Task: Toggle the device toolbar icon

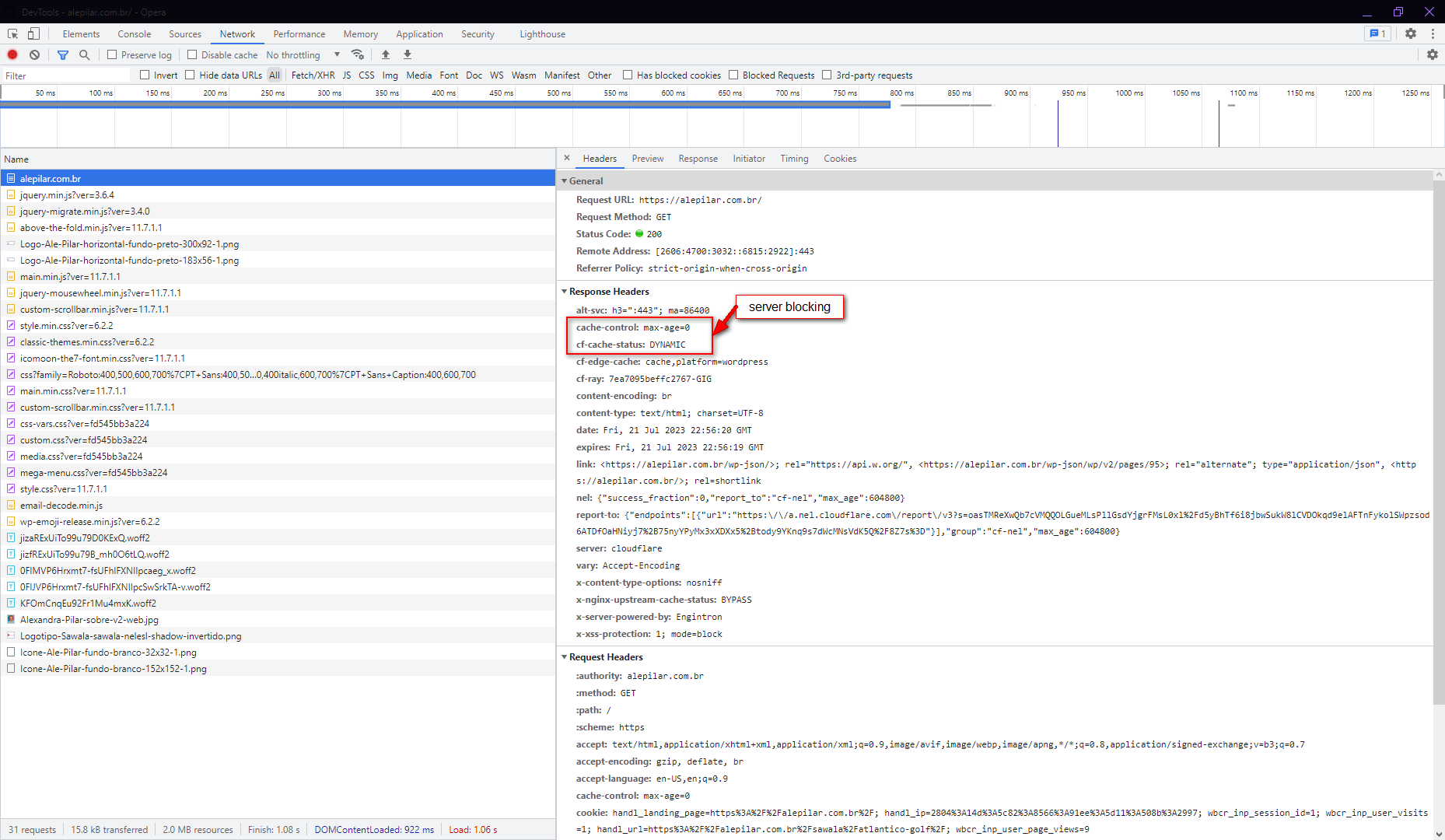Action: (x=33, y=33)
